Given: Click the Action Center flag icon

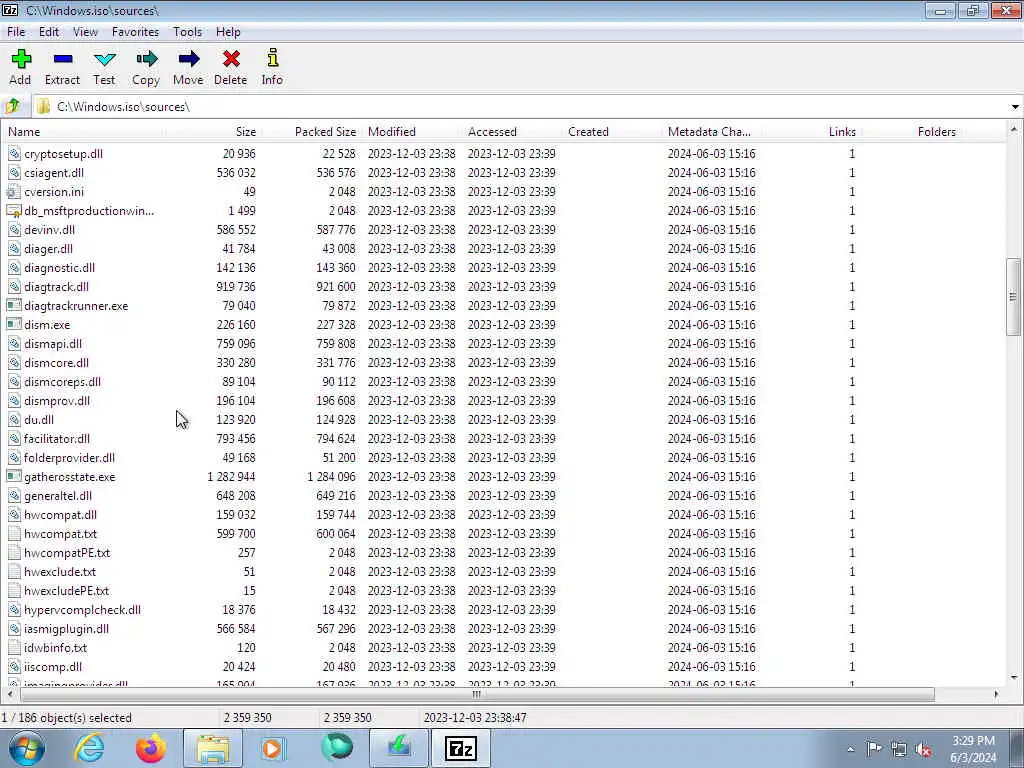Looking at the screenshot, I should coord(874,749).
